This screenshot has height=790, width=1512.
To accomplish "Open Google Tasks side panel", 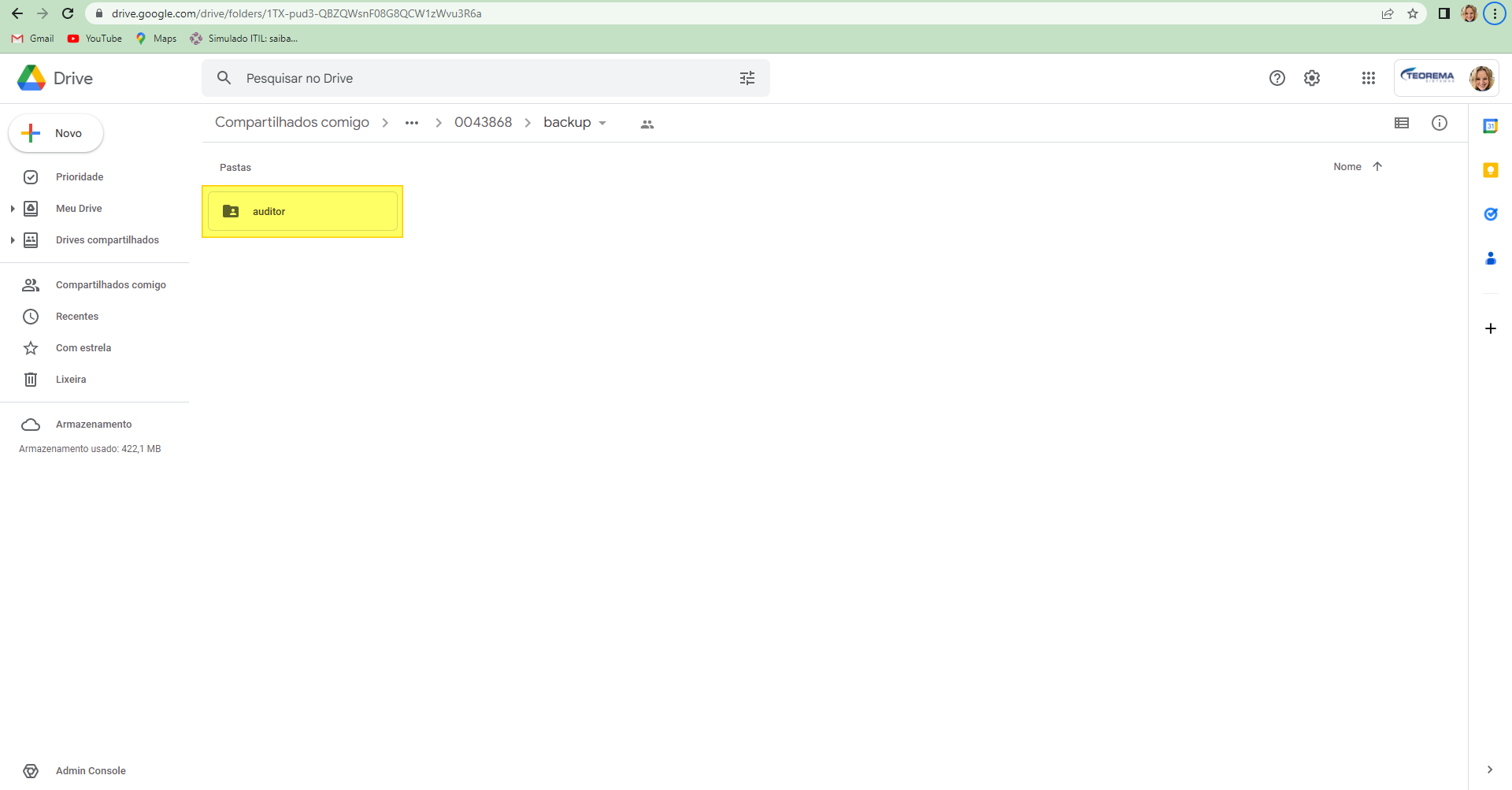I will tap(1491, 214).
